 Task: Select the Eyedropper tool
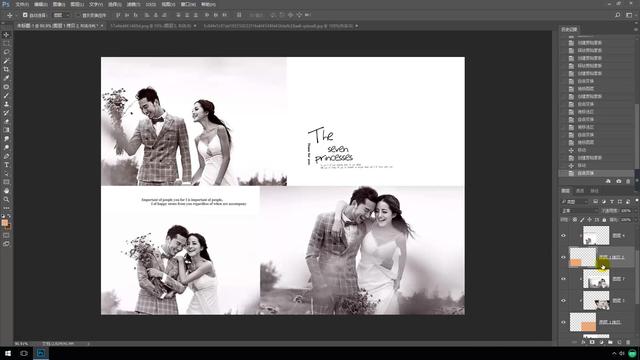click(x=6, y=78)
